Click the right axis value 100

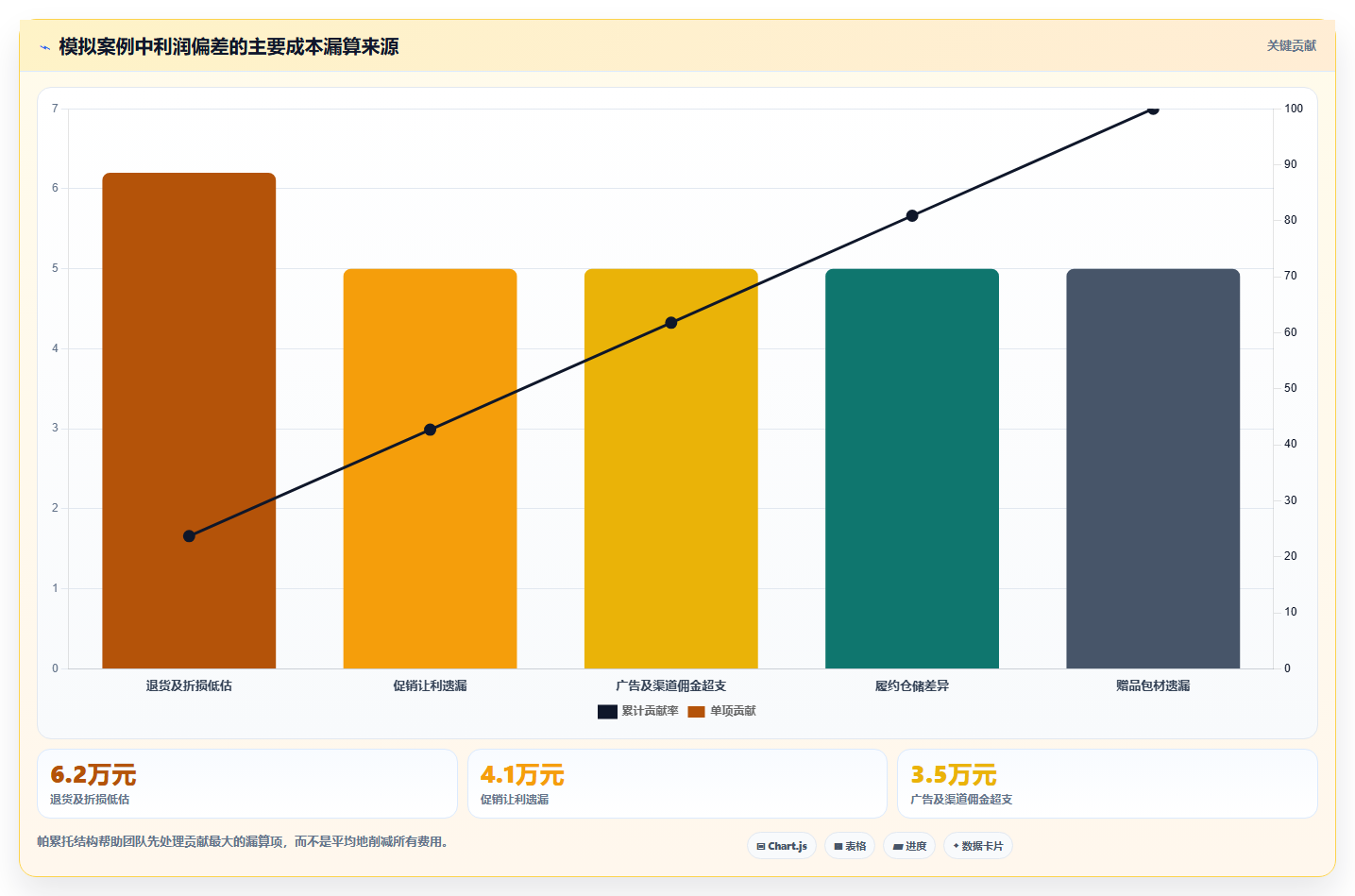click(1293, 109)
